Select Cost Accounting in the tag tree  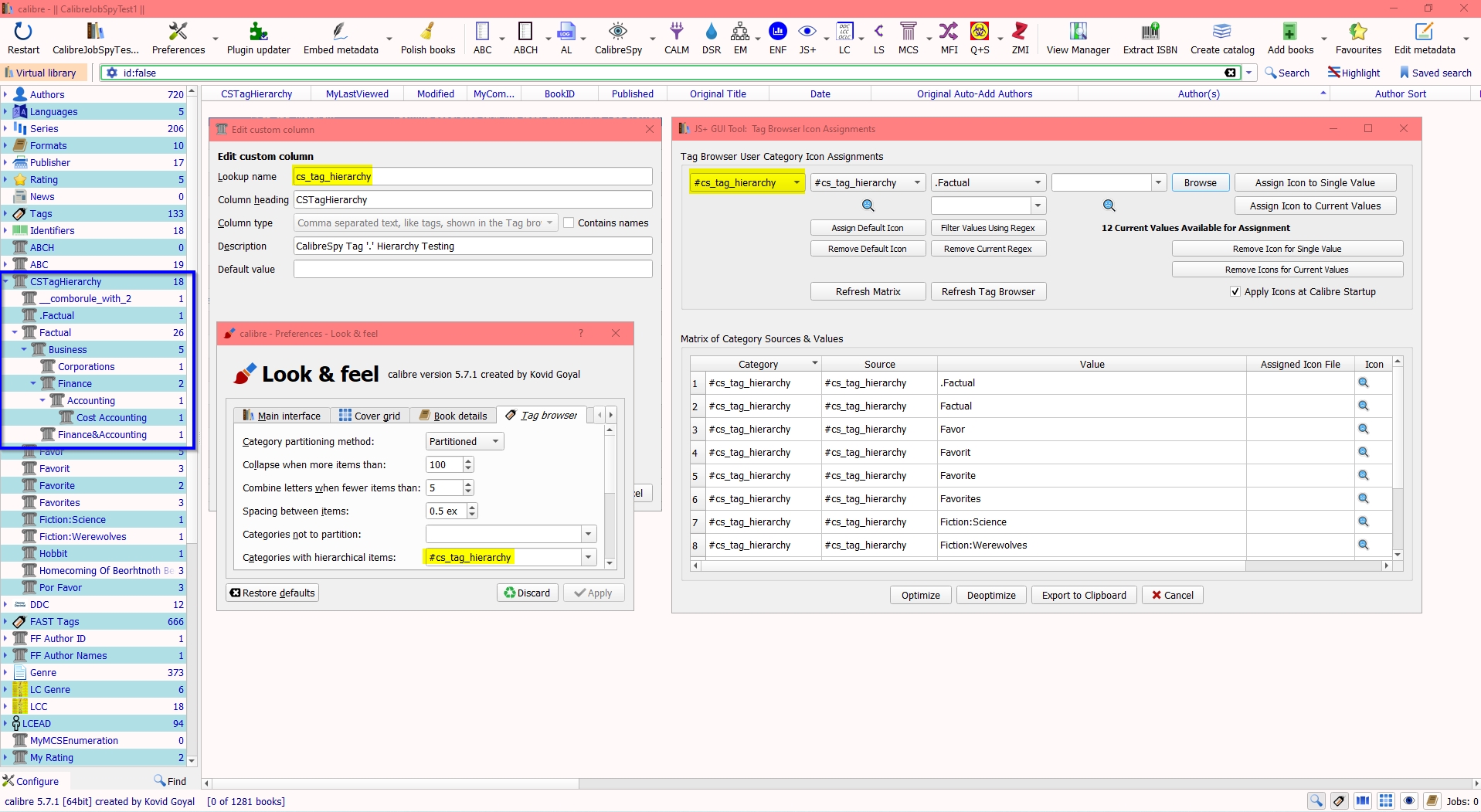pos(111,417)
